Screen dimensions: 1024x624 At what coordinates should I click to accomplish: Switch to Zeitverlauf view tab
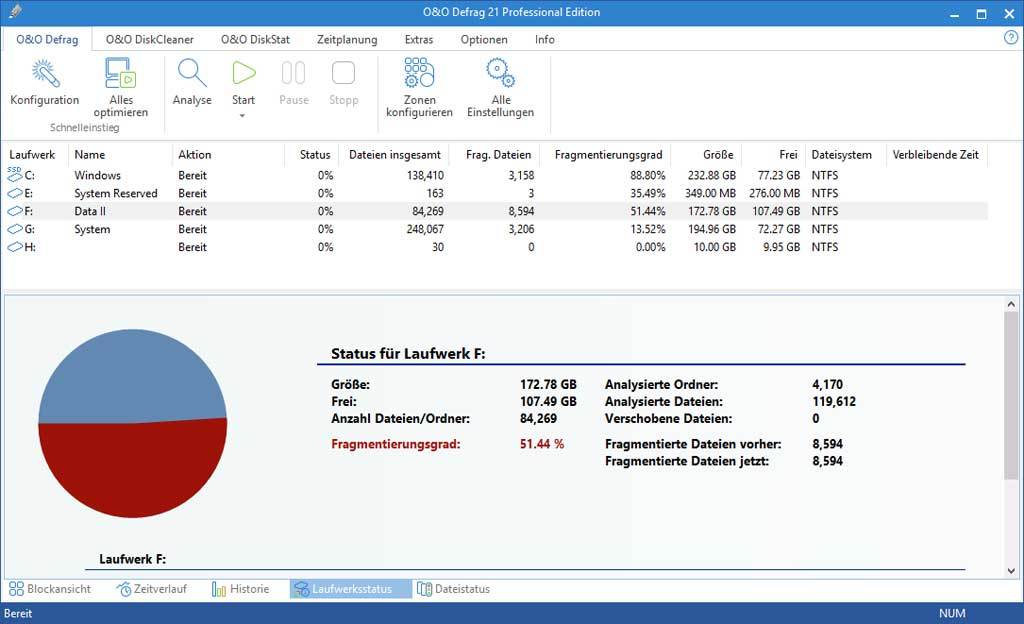152,589
